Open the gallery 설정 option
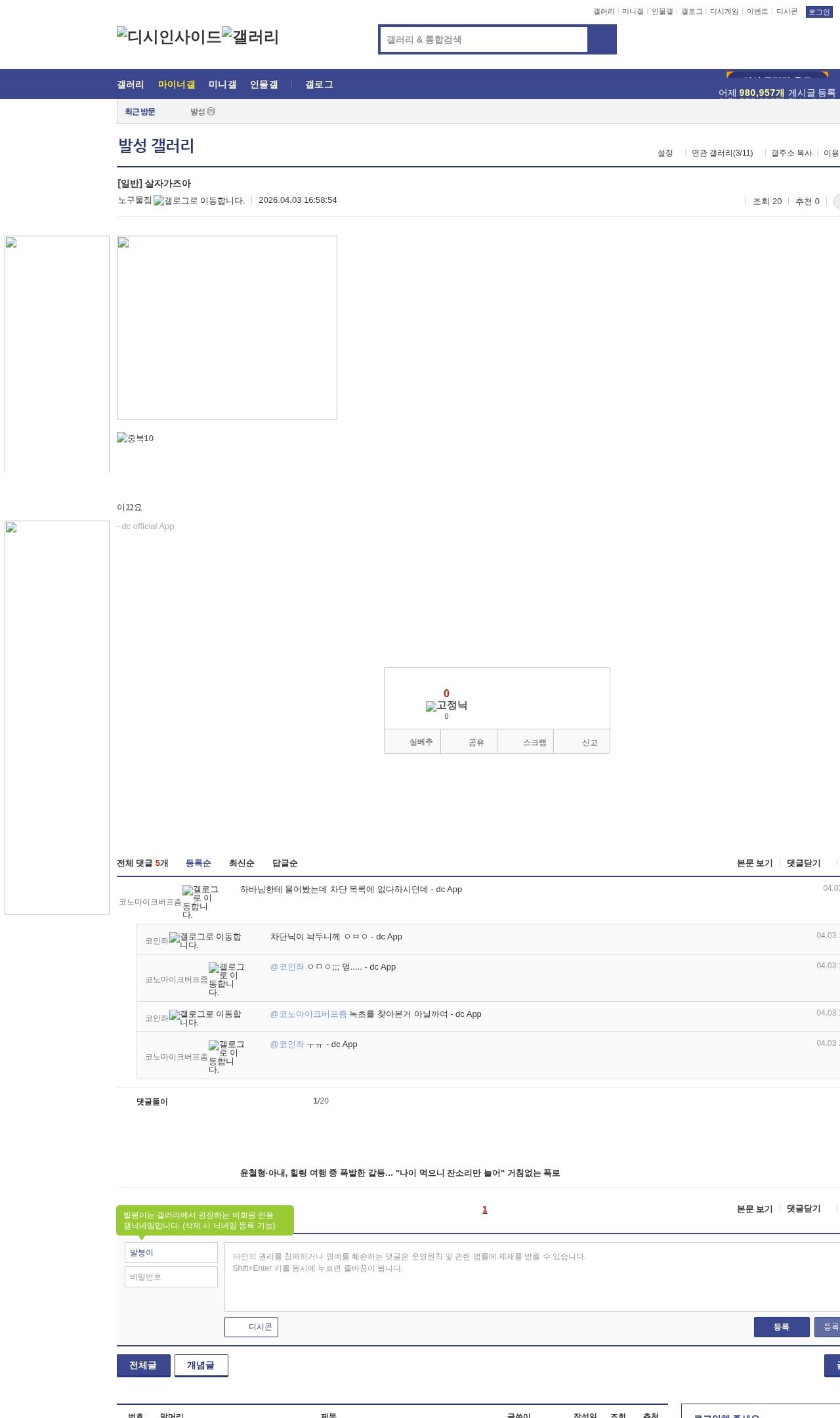The width and height of the screenshot is (840, 1418). [665, 153]
